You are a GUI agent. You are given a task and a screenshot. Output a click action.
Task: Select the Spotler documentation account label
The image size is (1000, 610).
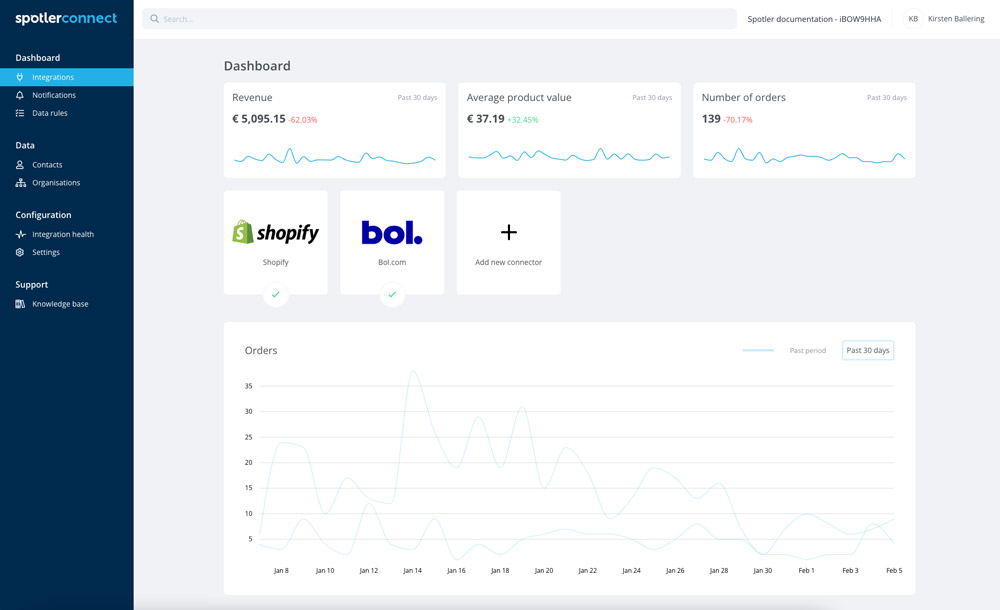[814, 19]
